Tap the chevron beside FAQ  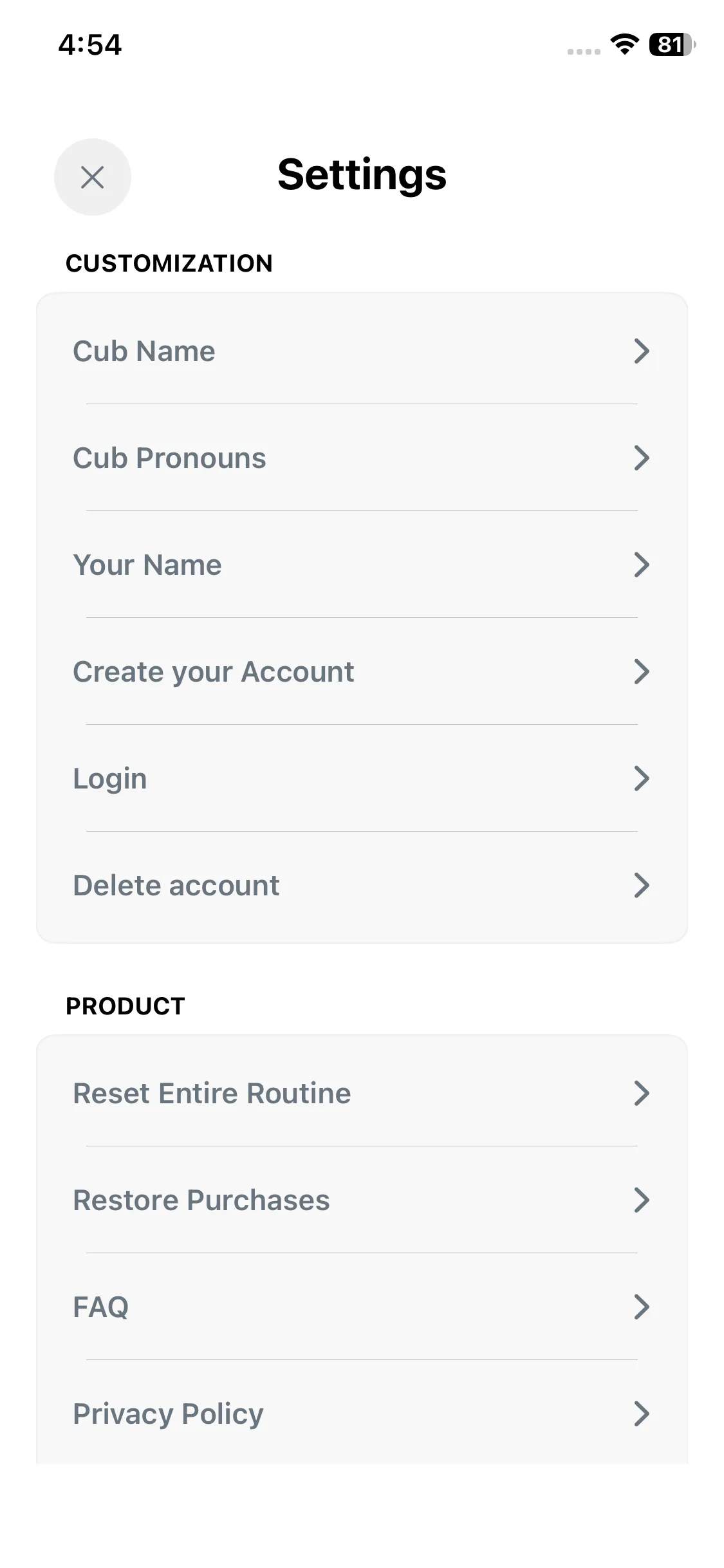coord(641,1307)
